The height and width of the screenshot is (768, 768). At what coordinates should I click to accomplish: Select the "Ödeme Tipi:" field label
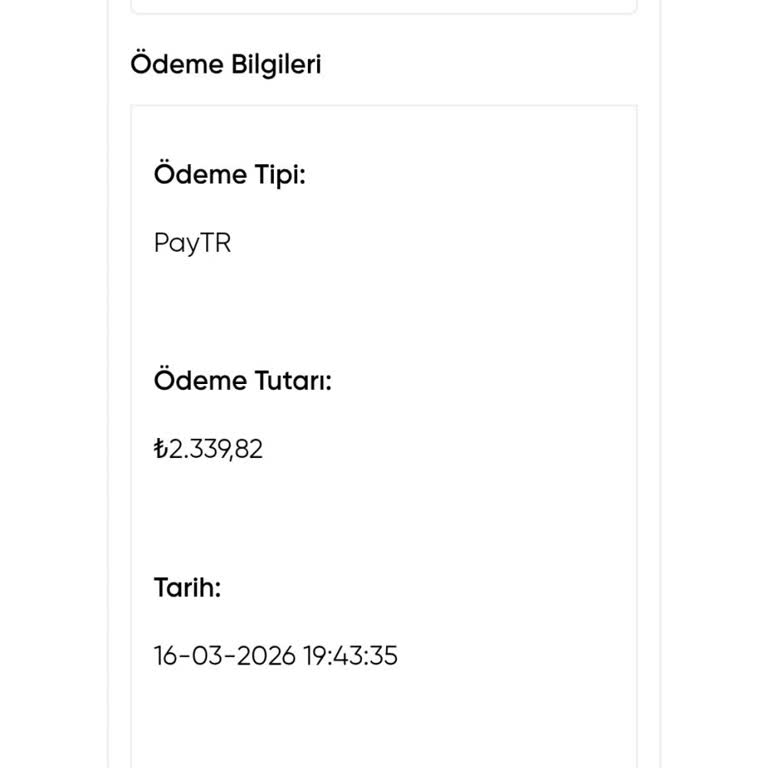tap(229, 175)
